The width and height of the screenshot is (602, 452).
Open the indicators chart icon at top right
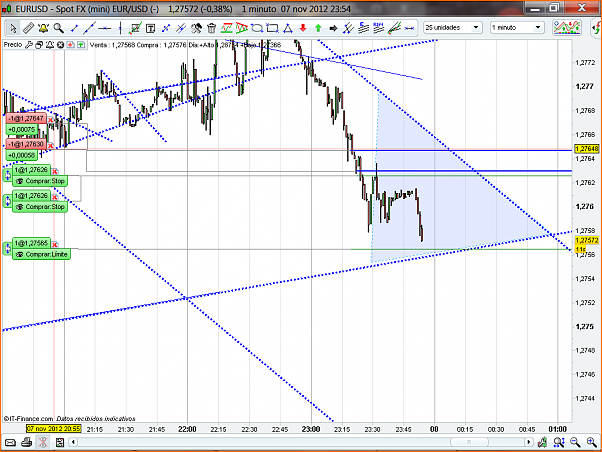pos(567,28)
